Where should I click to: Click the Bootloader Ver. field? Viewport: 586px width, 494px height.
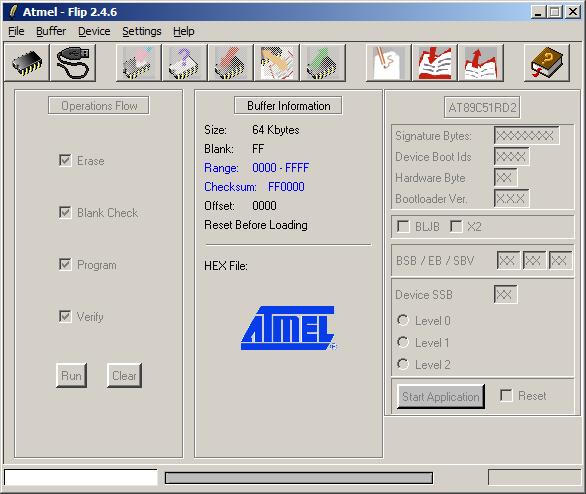click(512, 198)
